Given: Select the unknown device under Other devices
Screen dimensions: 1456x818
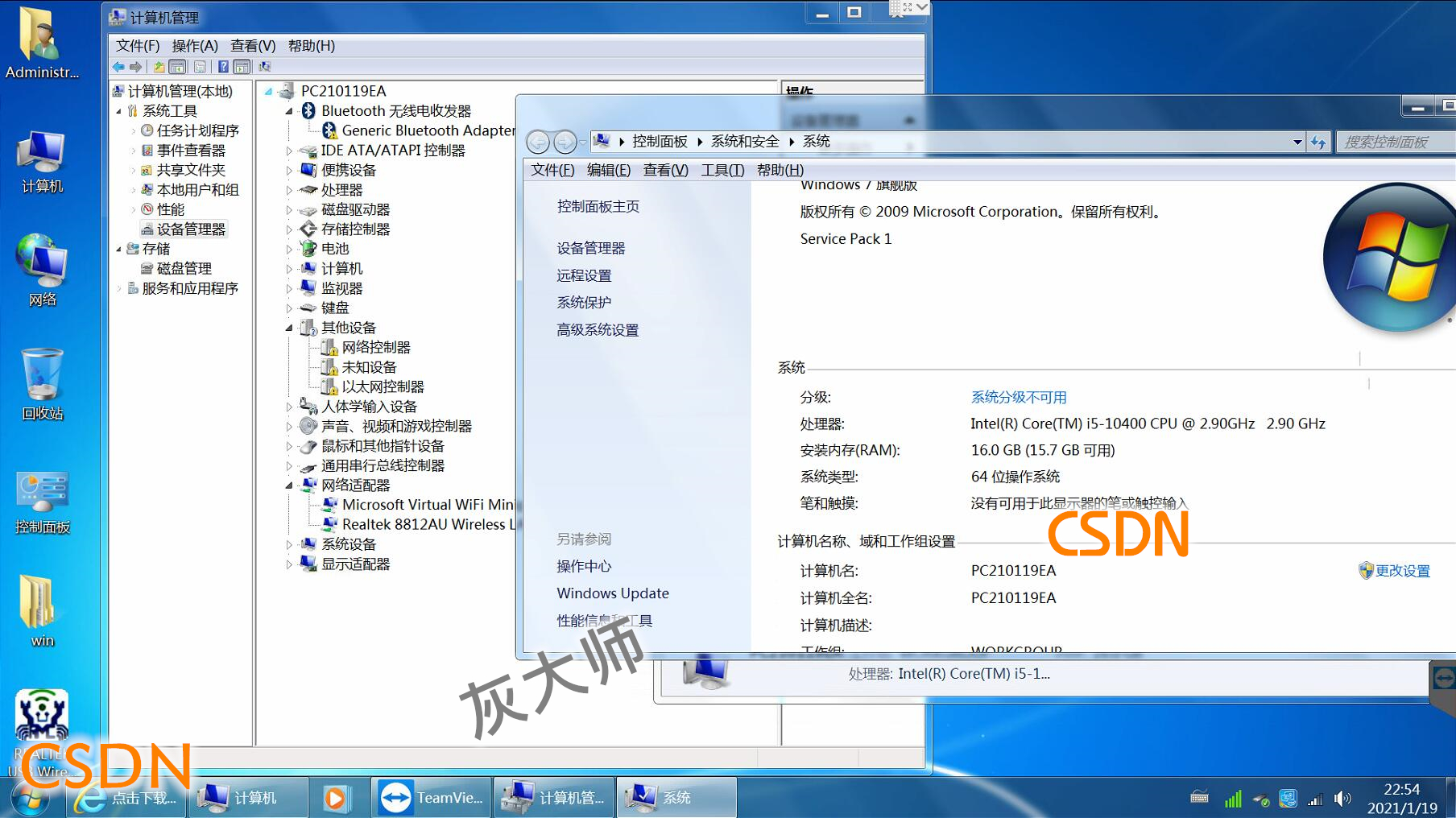Looking at the screenshot, I should [x=370, y=367].
